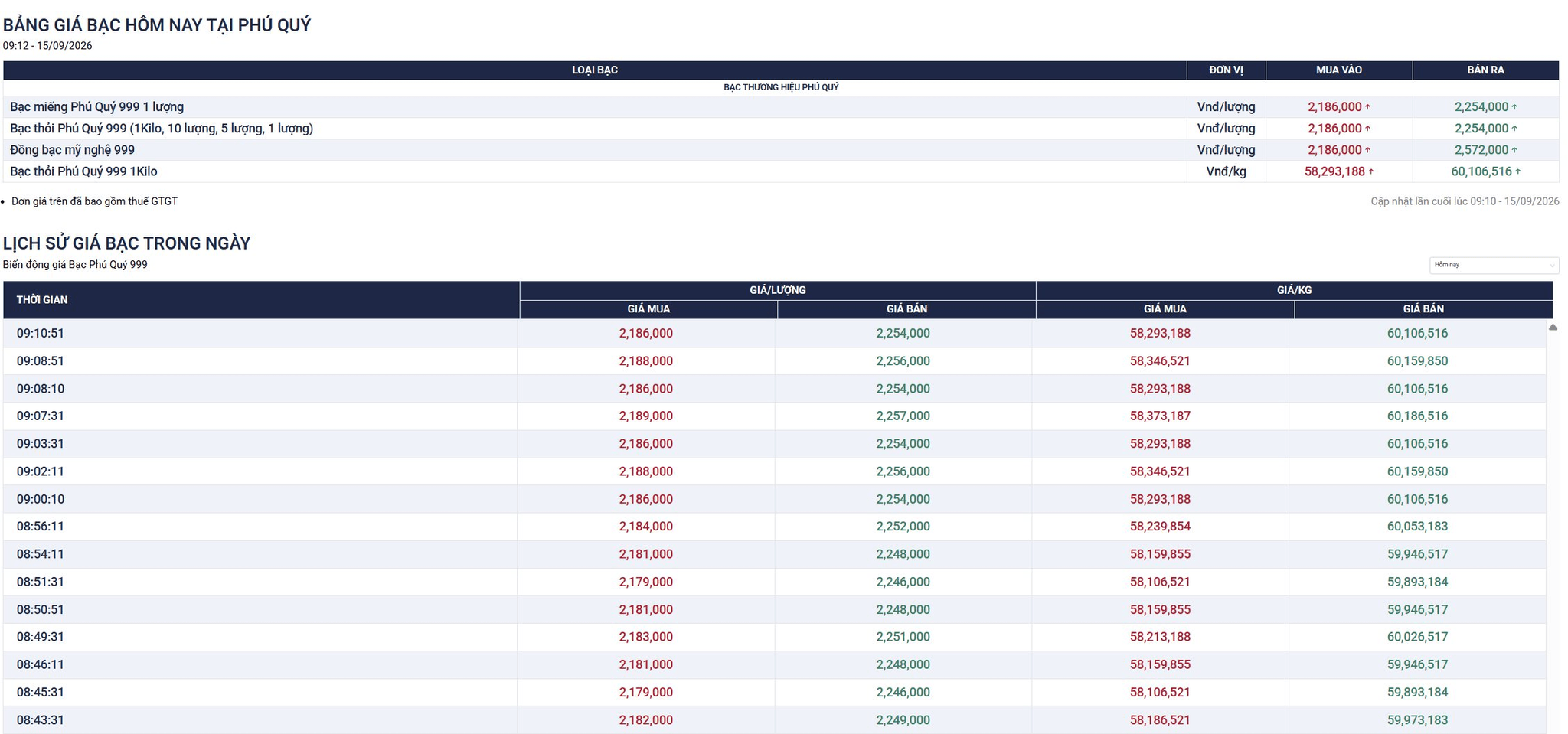Click the Vnđ/kg unit cell
Viewport: 1568px width, 734px height.
click(x=1227, y=171)
